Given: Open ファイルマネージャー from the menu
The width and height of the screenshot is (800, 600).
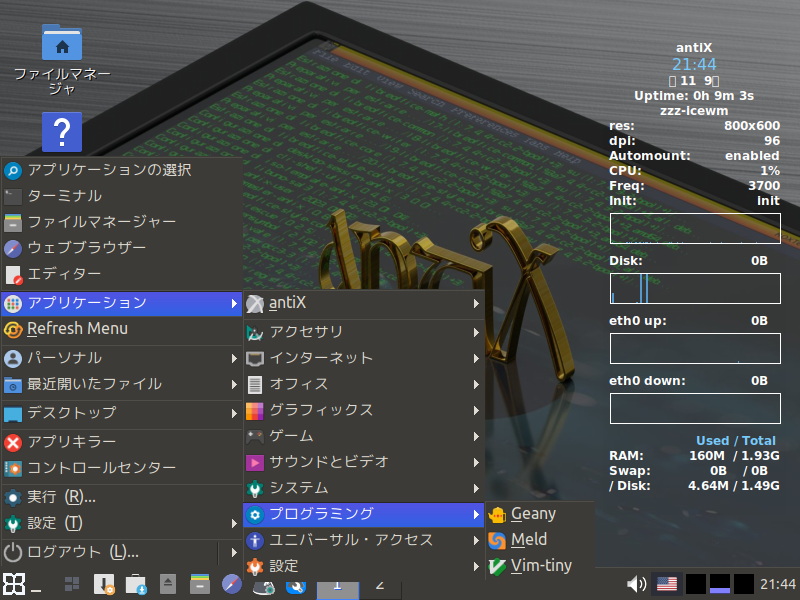Looking at the screenshot, I should 121,222.
